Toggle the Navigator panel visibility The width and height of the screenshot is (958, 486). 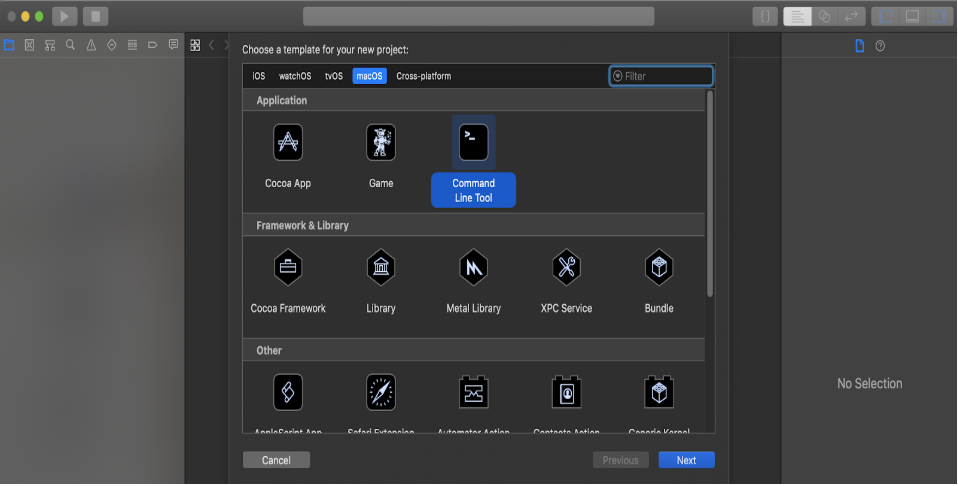point(885,17)
